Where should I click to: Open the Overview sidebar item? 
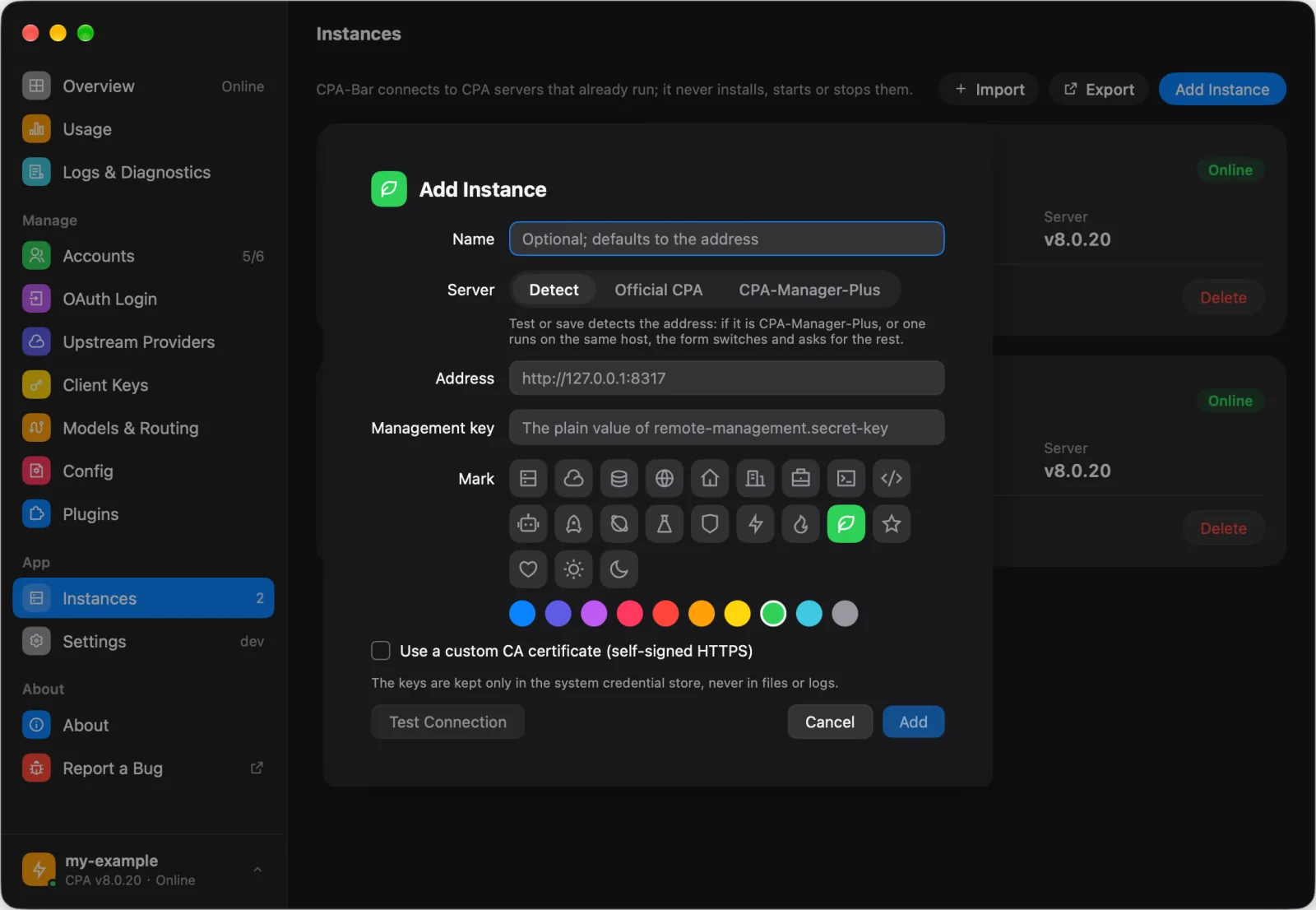143,86
